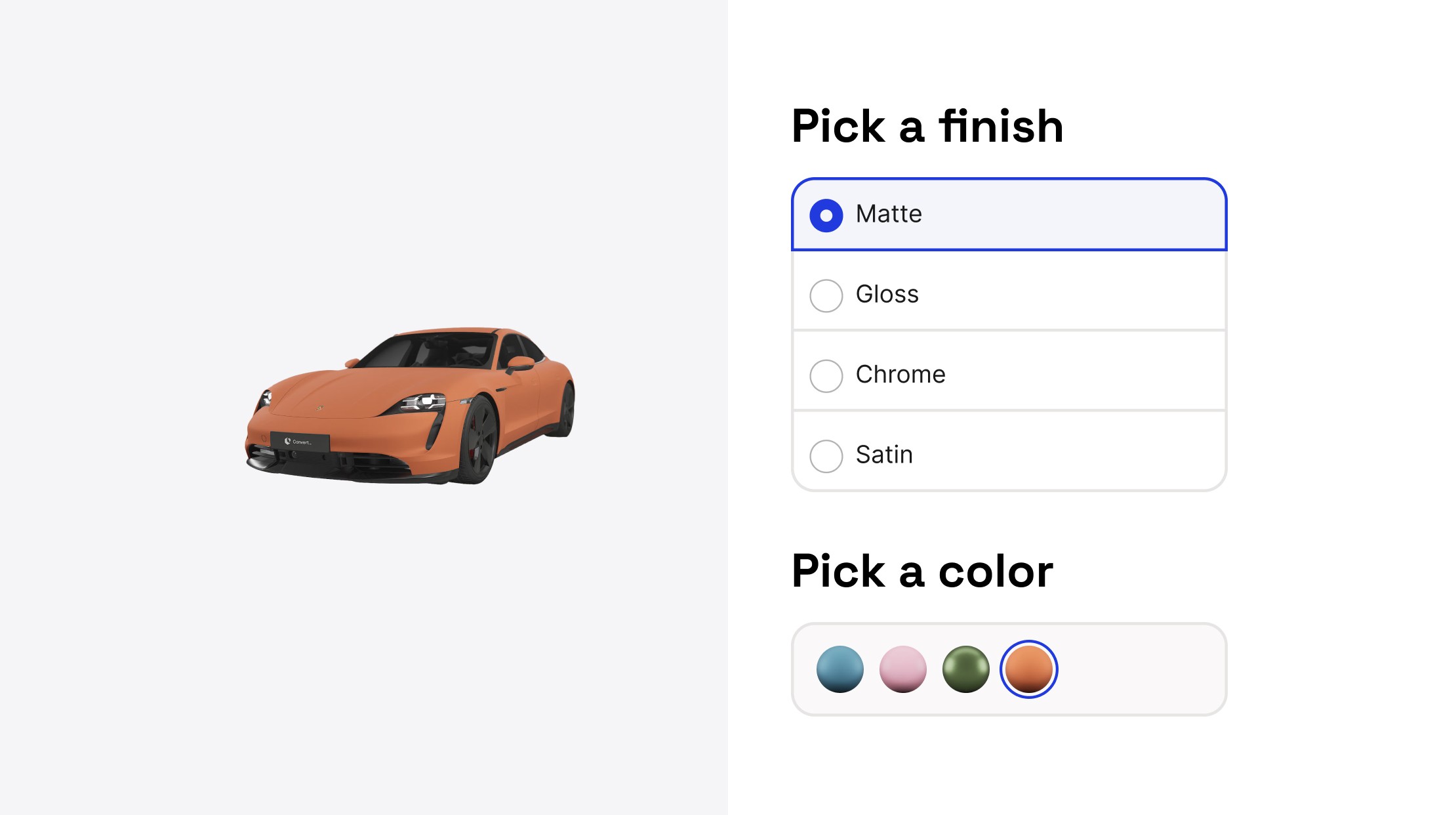Select the Matte finish radio button
This screenshot has height=815, width=1456.
[x=826, y=213]
